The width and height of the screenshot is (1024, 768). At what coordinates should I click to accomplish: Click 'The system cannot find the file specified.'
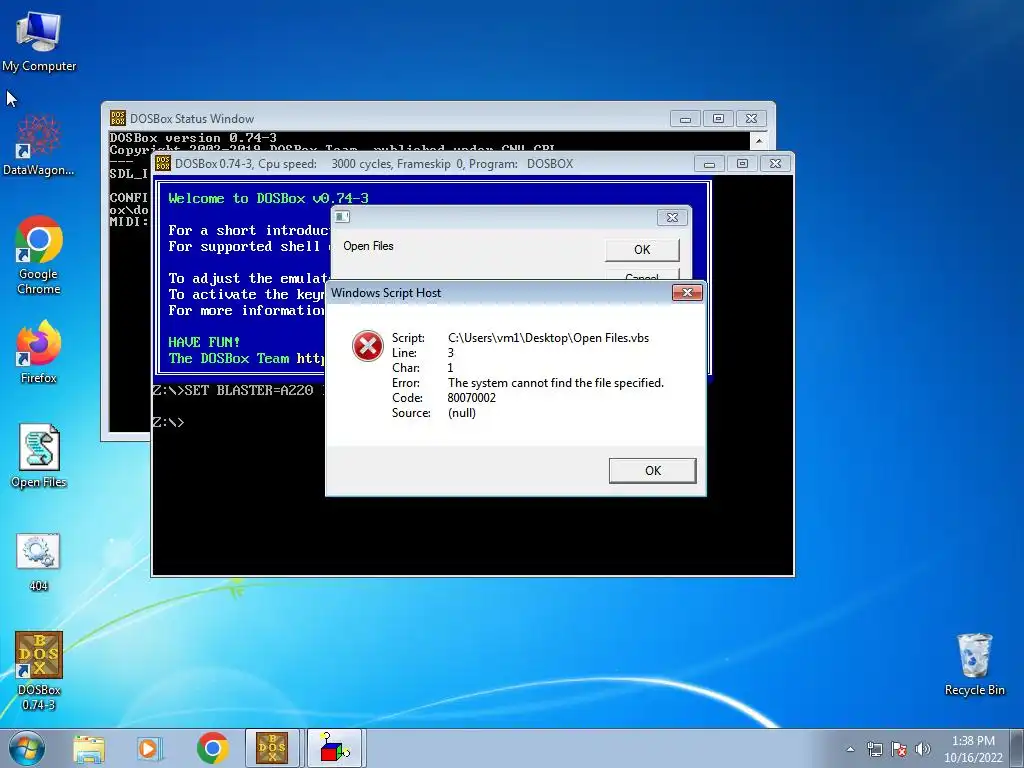tap(556, 383)
